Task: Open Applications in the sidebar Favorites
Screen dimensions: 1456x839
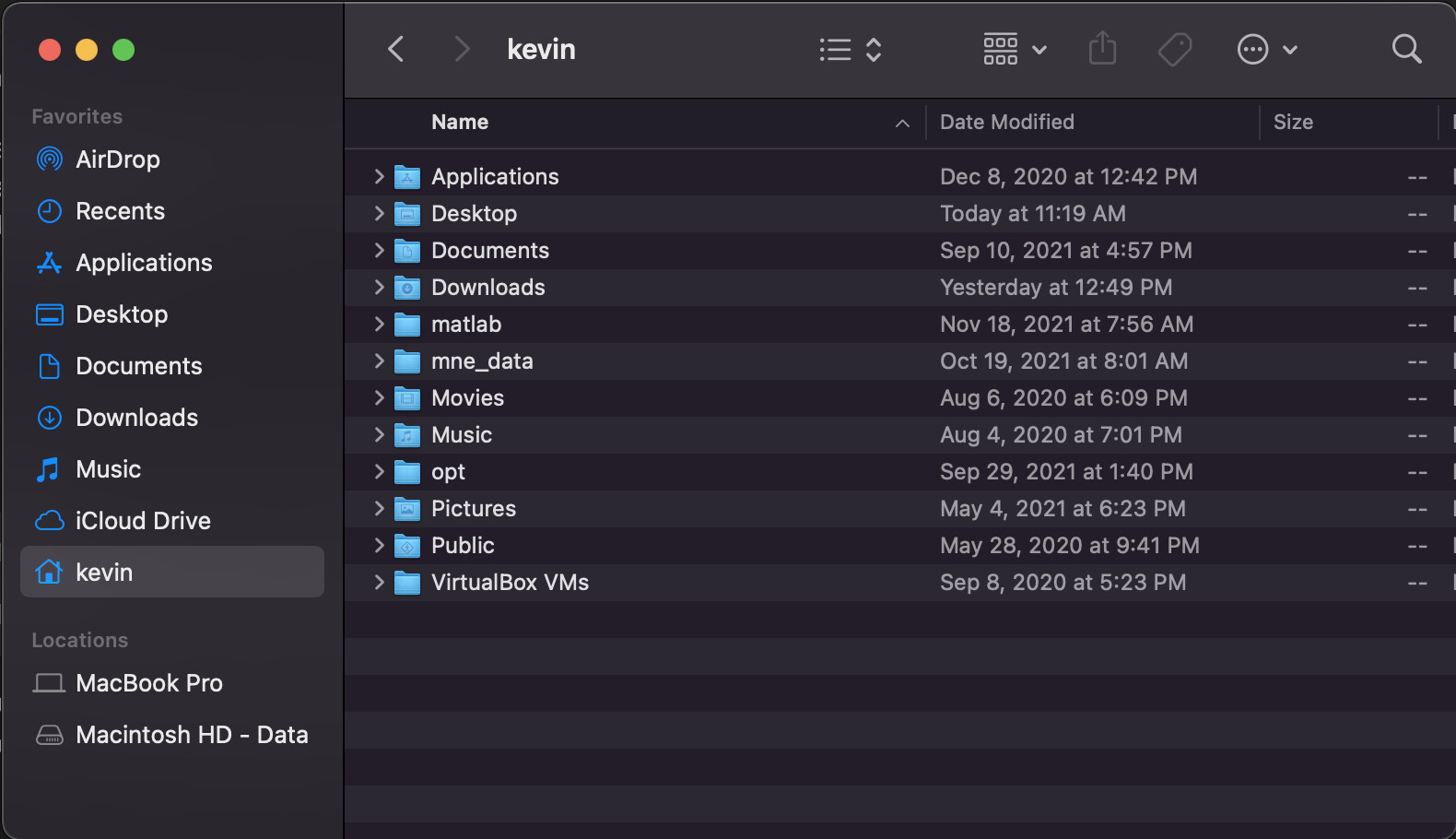Action: [x=172, y=263]
